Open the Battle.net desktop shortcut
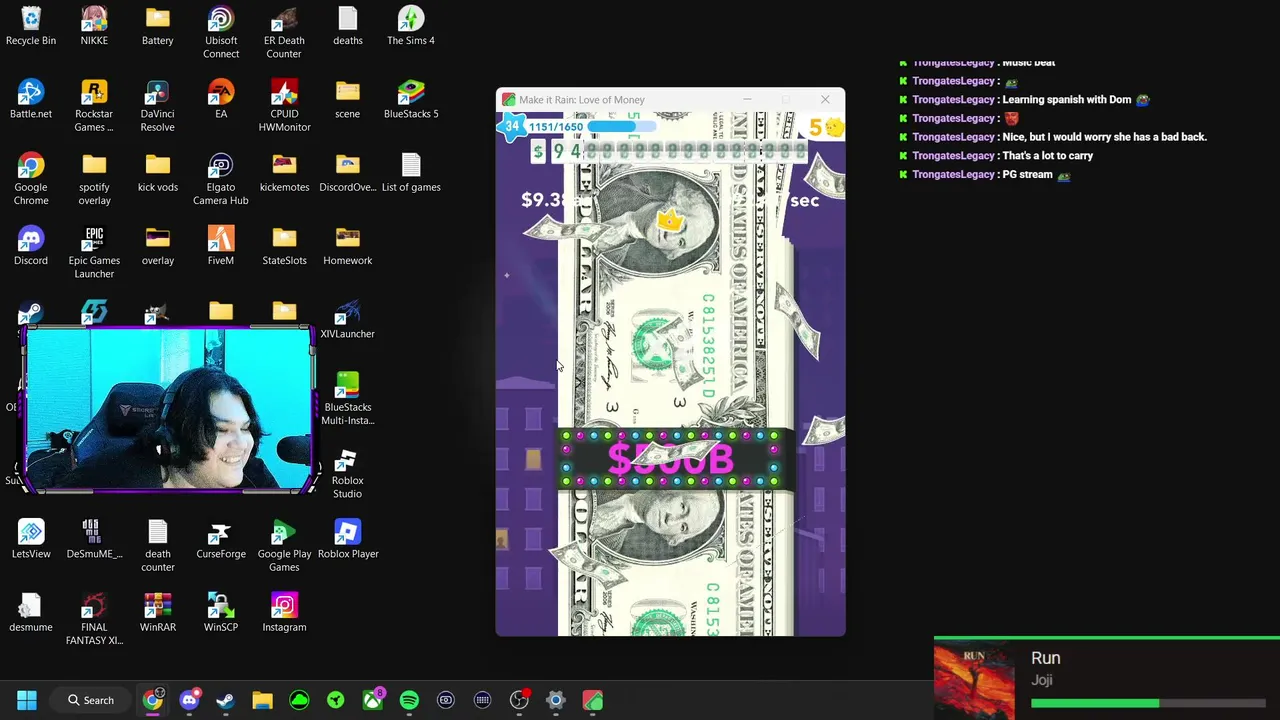The image size is (1280, 720). click(31, 100)
